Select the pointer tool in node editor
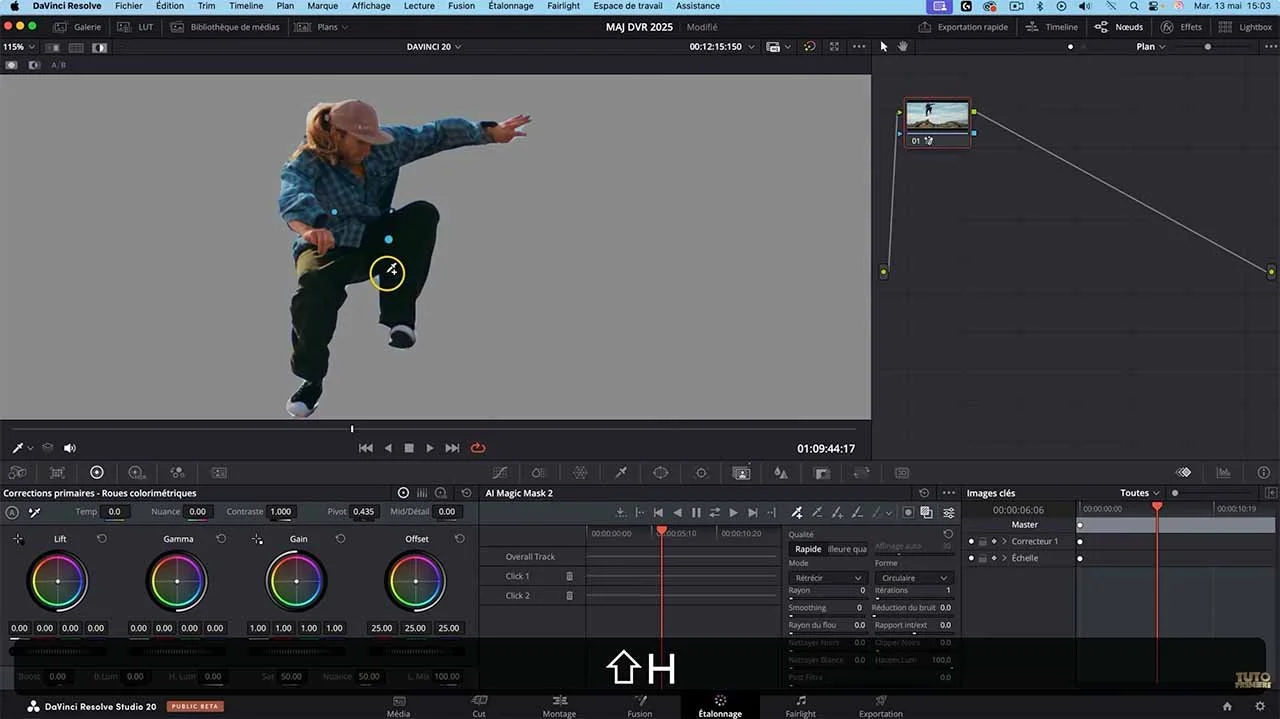 coord(883,46)
